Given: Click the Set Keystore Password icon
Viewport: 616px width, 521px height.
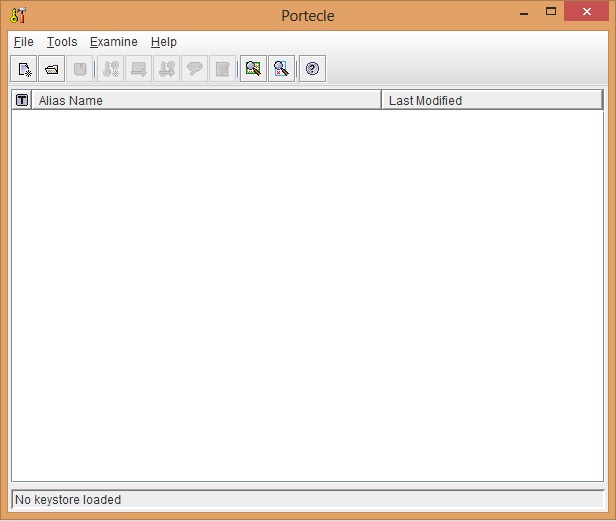Looking at the screenshot, I should [x=195, y=69].
